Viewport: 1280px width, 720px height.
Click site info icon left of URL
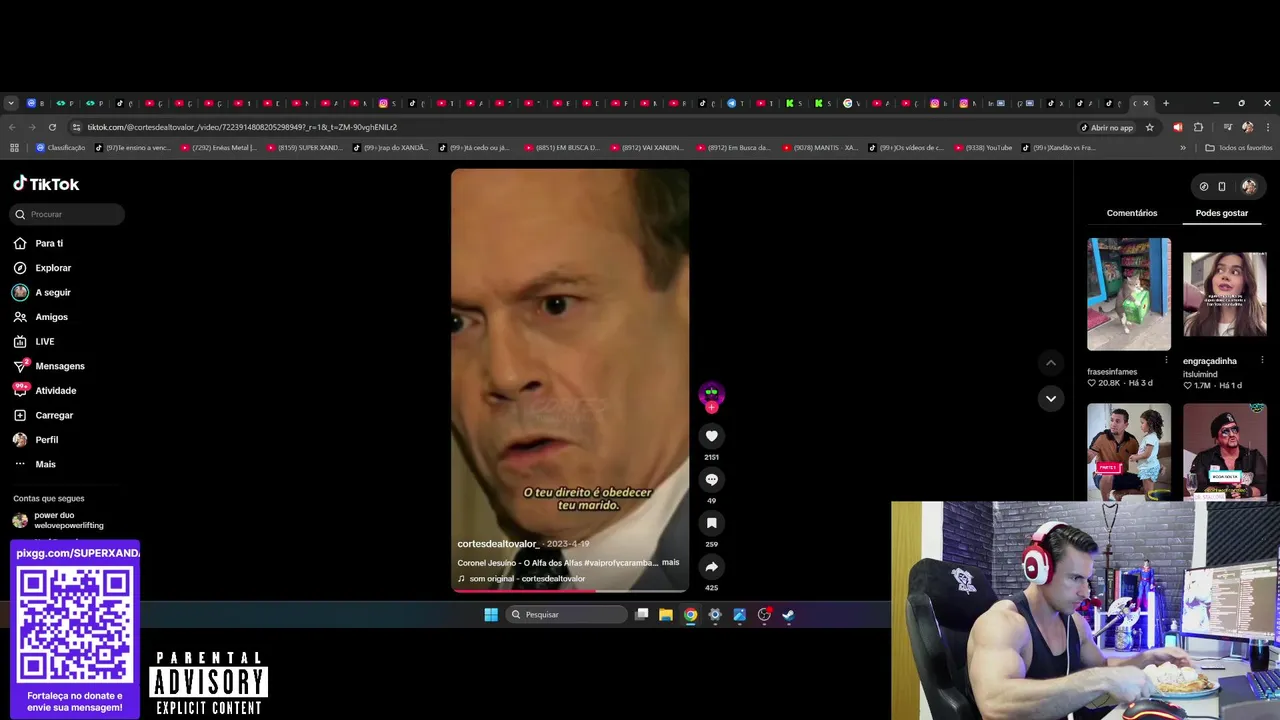pos(76,127)
